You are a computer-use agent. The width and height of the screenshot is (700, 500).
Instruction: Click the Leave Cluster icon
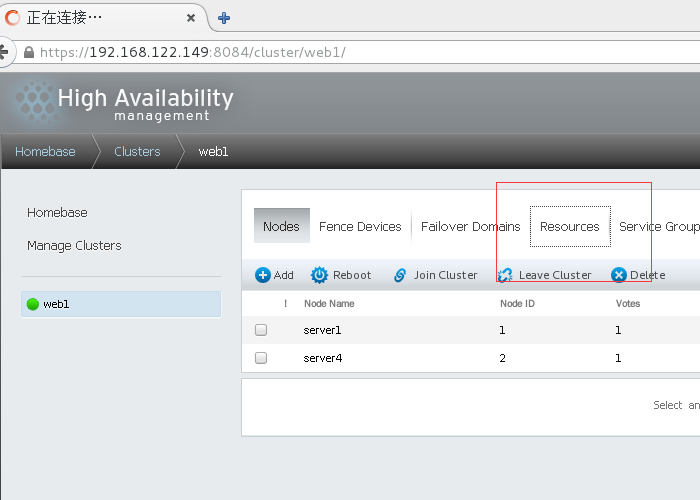point(505,275)
